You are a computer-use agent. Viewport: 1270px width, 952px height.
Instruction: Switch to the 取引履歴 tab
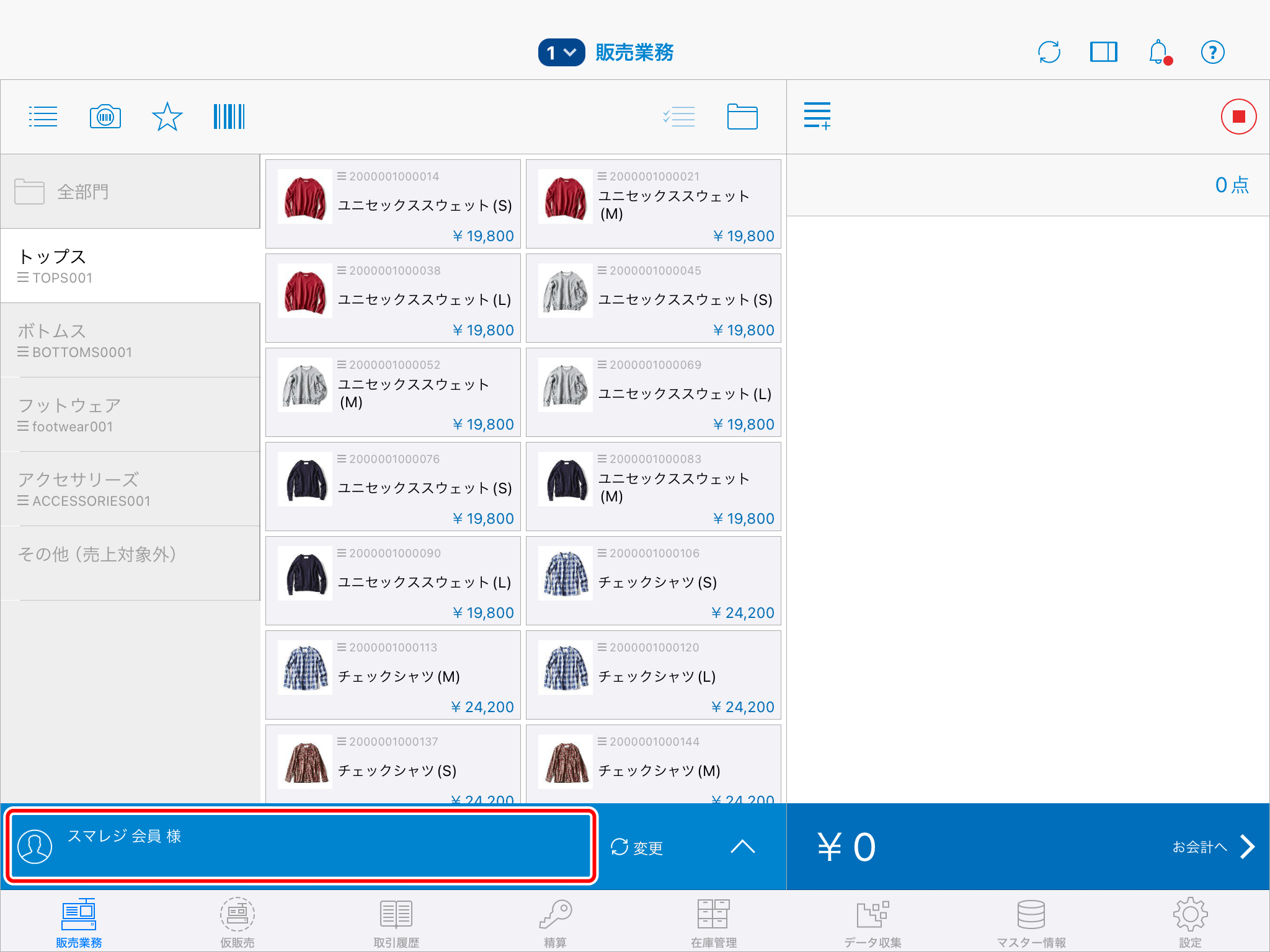(396, 922)
